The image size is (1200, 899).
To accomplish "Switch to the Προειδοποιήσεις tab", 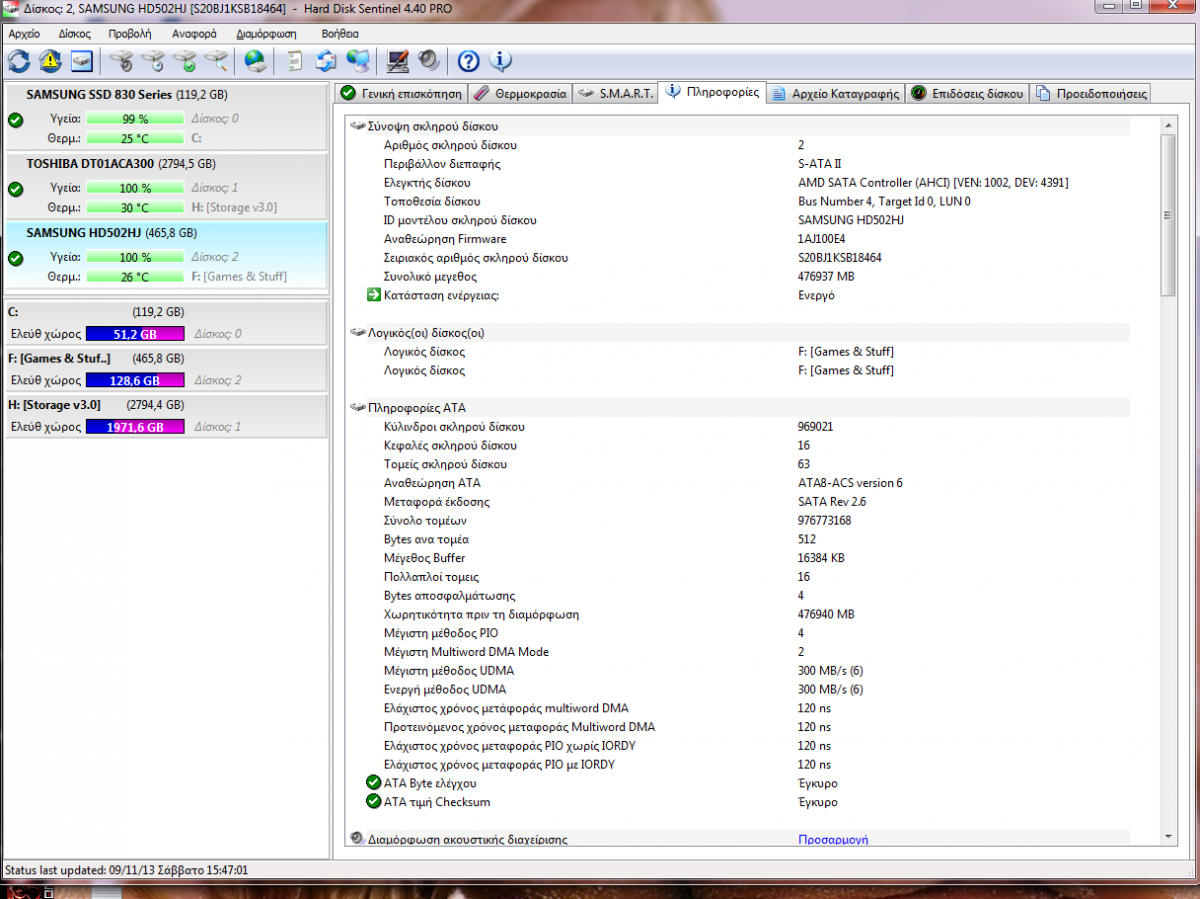I will click(x=1091, y=93).
